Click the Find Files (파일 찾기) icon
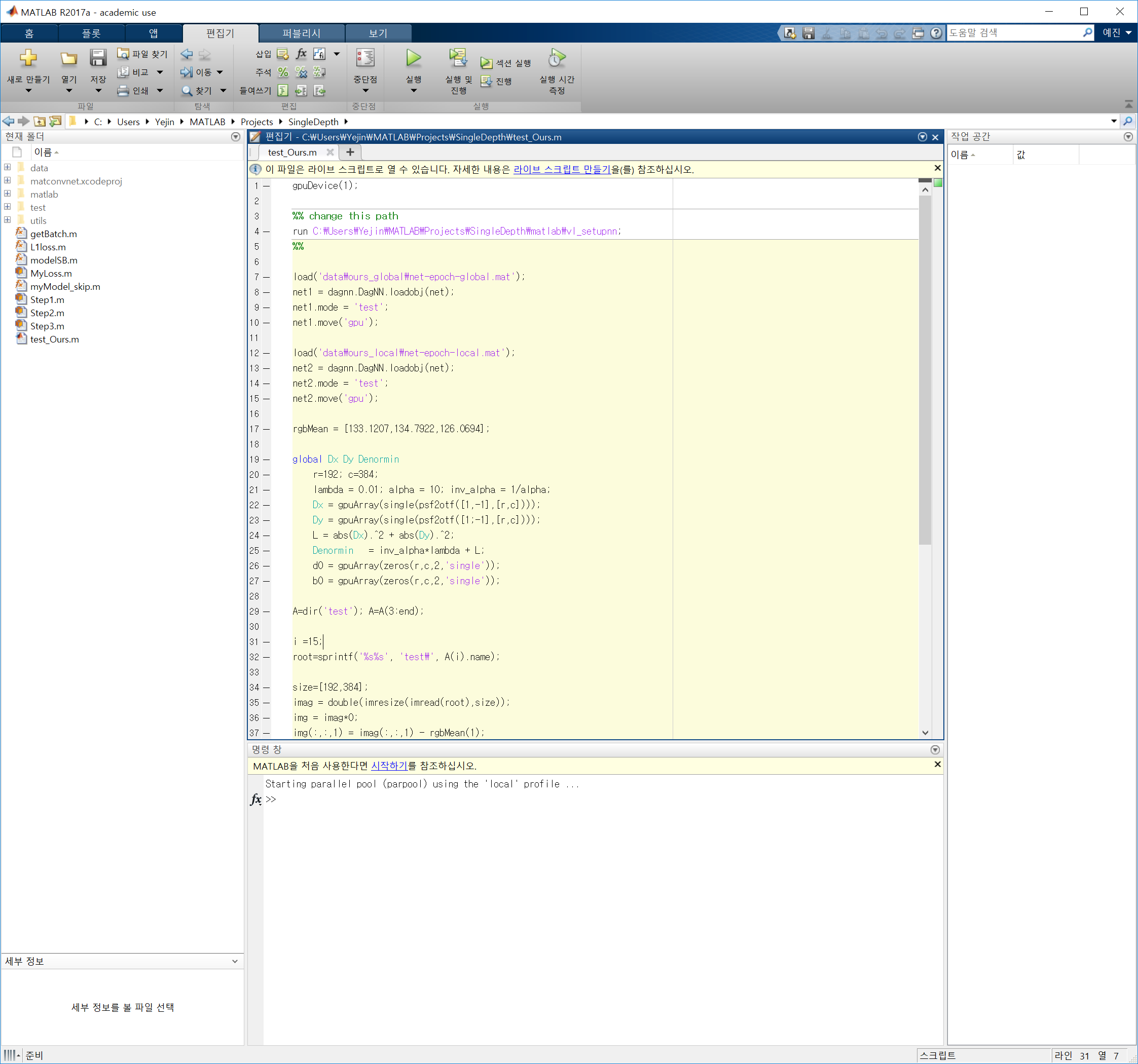Image resolution: width=1138 pixels, height=1064 pixels. [x=123, y=54]
